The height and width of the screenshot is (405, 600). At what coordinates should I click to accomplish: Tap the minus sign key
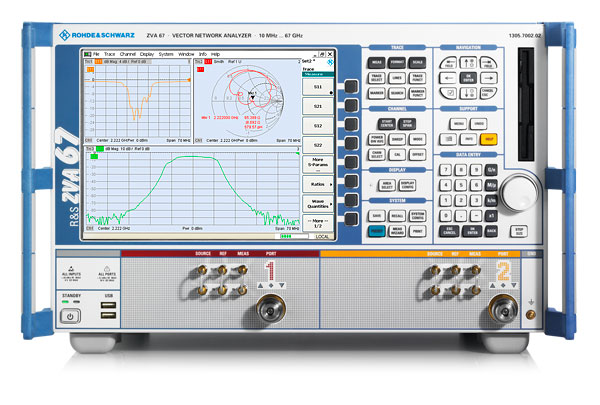tap(476, 216)
